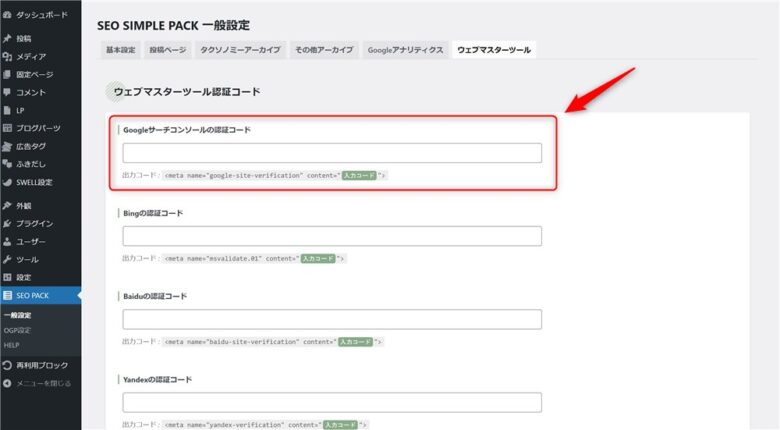Viewport: 780px width, 430px height.
Task: Switch to the Googleアナリティクス tab
Action: [405, 50]
